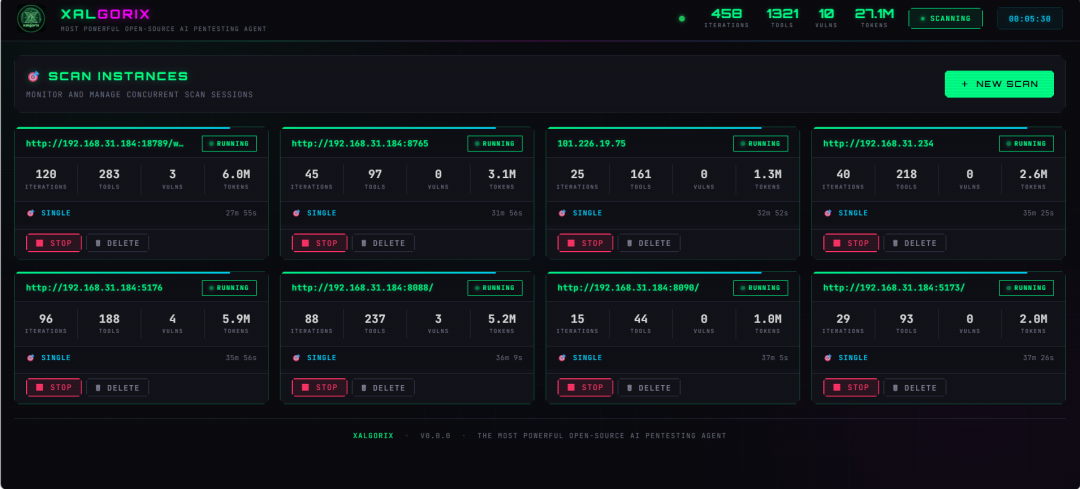The width and height of the screenshot is (1080, 489).
Task: Delete the 192.168.31.184:8090 scan instance
Action: [650, 388]
